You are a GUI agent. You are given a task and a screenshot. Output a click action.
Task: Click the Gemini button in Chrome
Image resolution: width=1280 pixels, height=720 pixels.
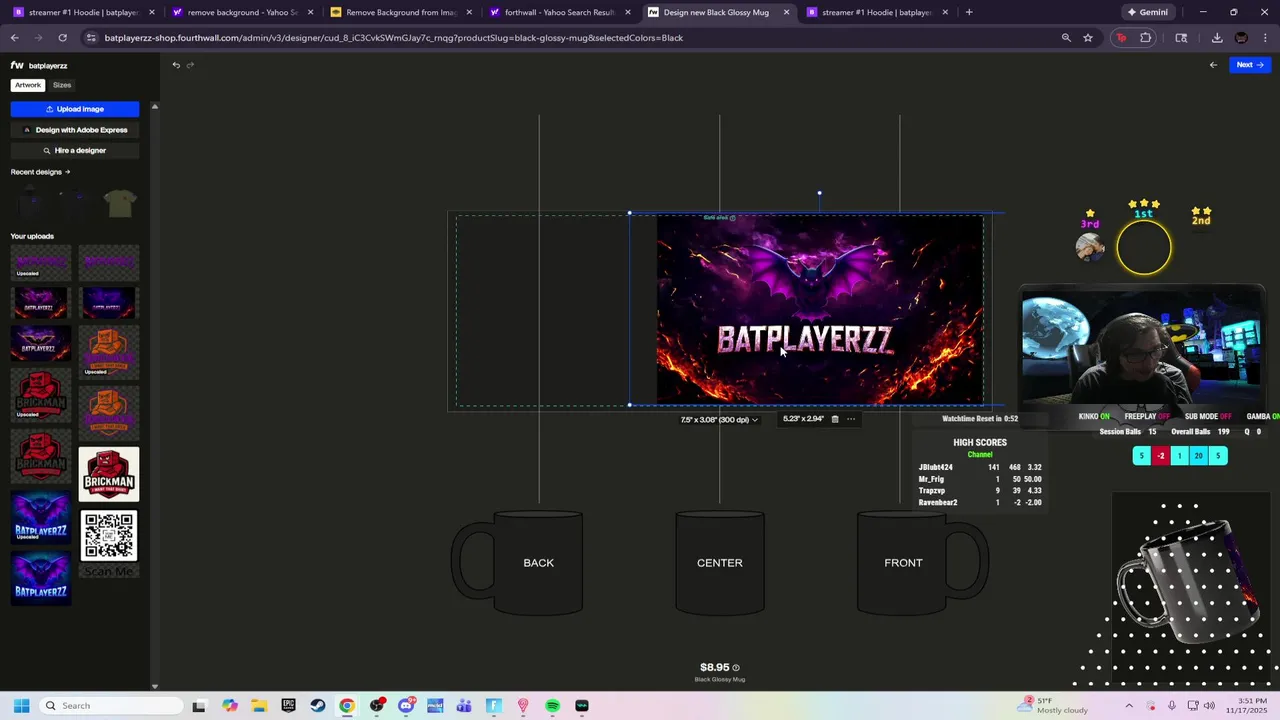tap(1147, 12)
